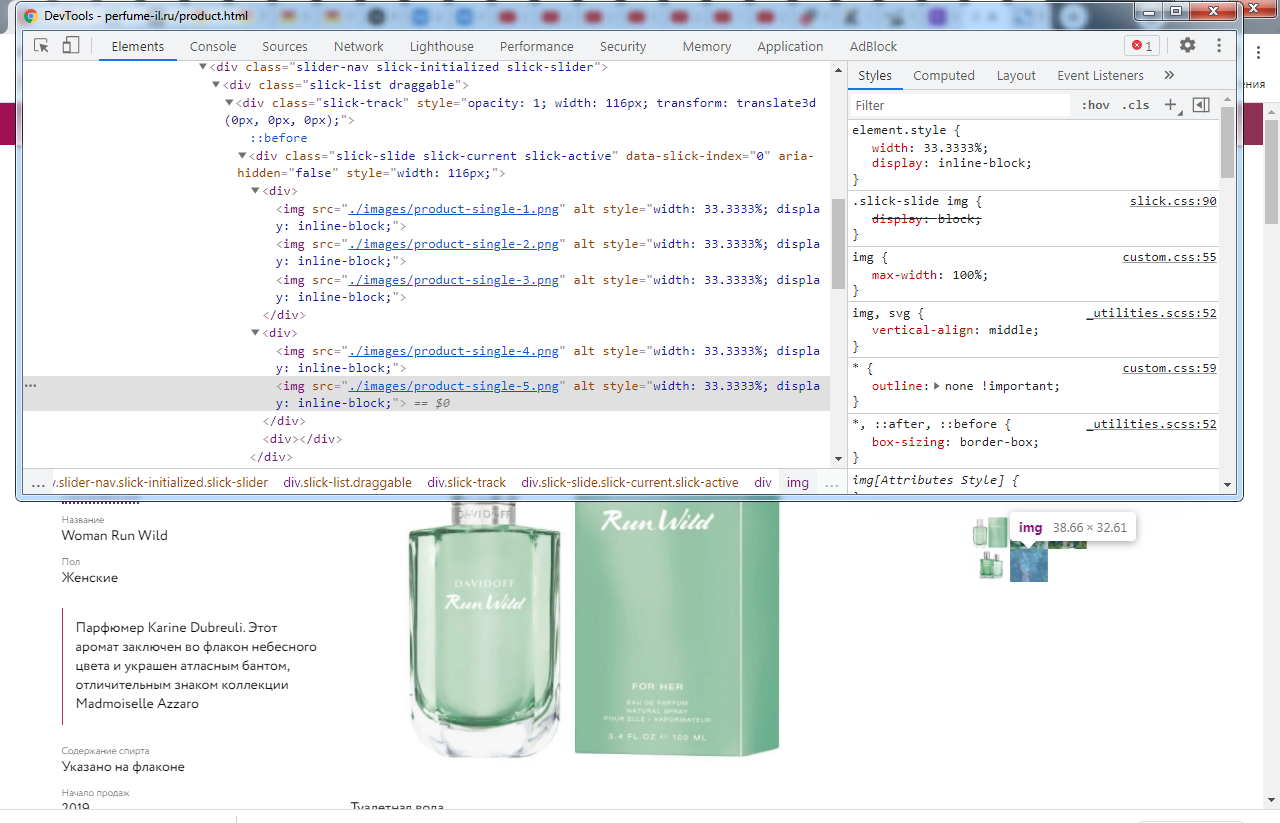1280x823 pixels.
Task: Select the Styles tab
Action: click(x=875, y=75)
